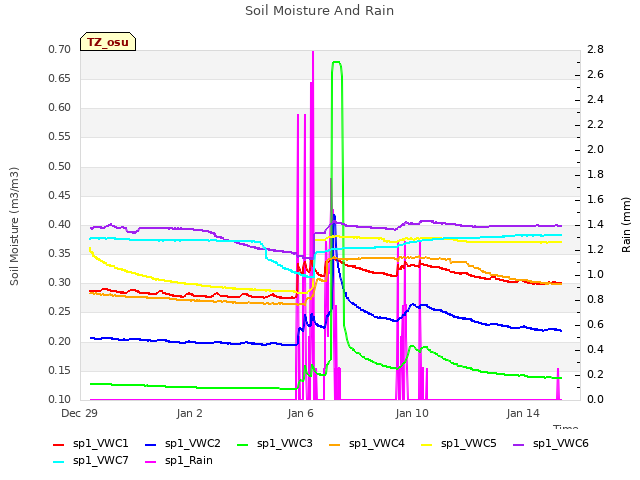Click the purple sp1_VWC6 legend color marker
The width and height of the screenshot is (640, 480).
519,444
